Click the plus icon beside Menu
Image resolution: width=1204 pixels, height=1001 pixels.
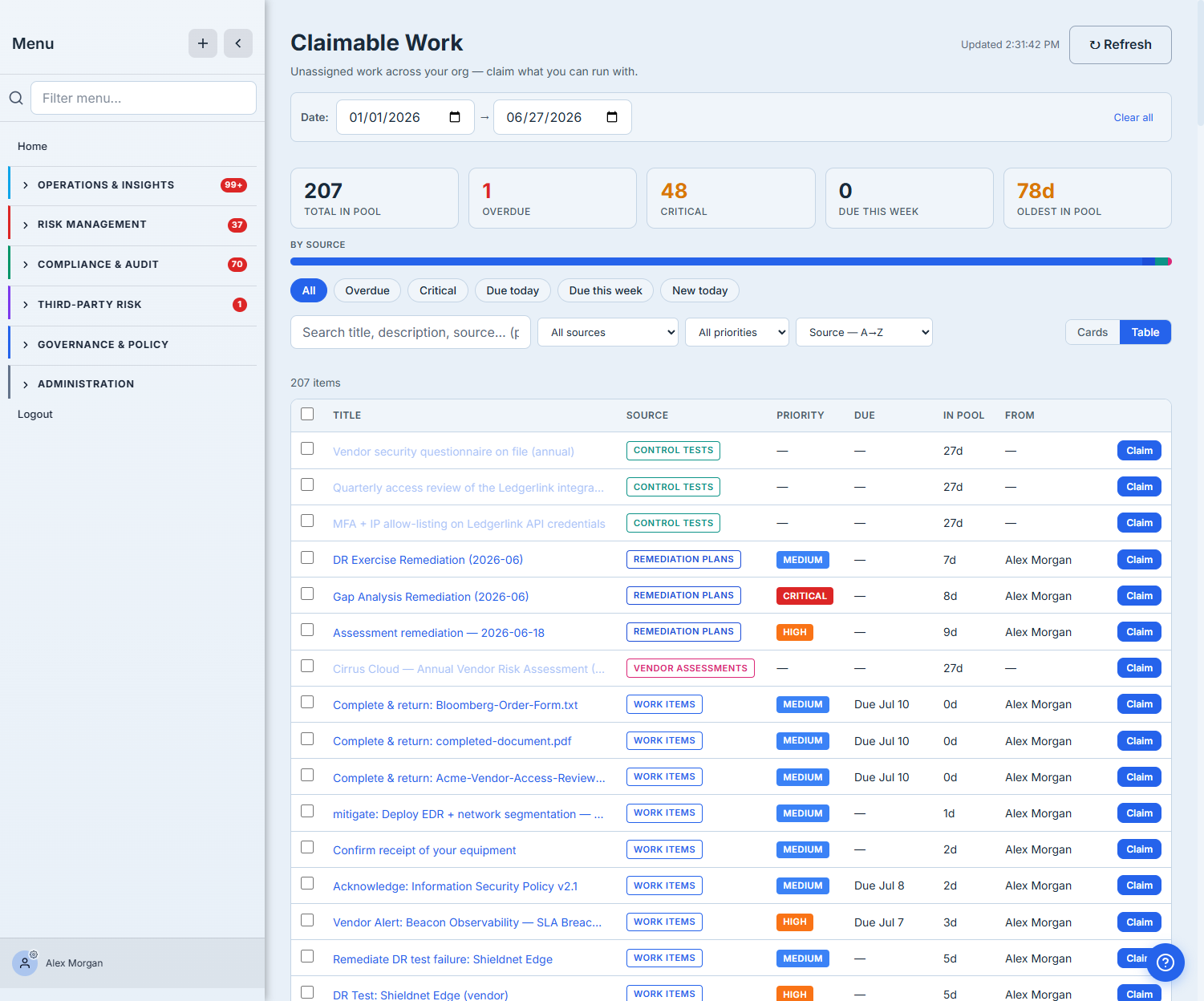pyautogui.click(x=203, y=43)
